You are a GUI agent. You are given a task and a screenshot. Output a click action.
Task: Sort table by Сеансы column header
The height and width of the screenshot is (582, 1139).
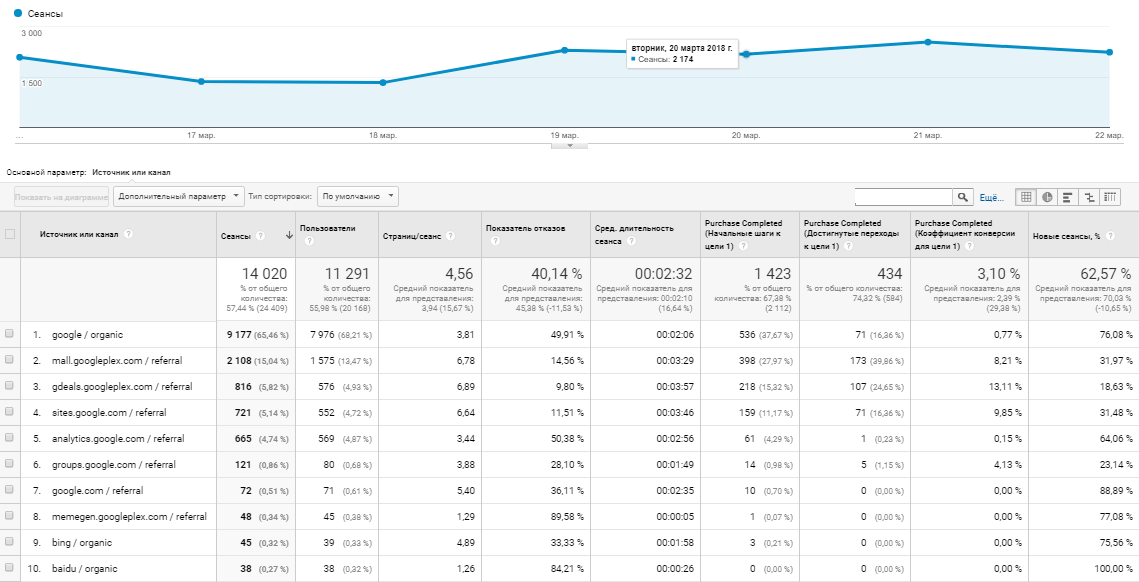236,236
